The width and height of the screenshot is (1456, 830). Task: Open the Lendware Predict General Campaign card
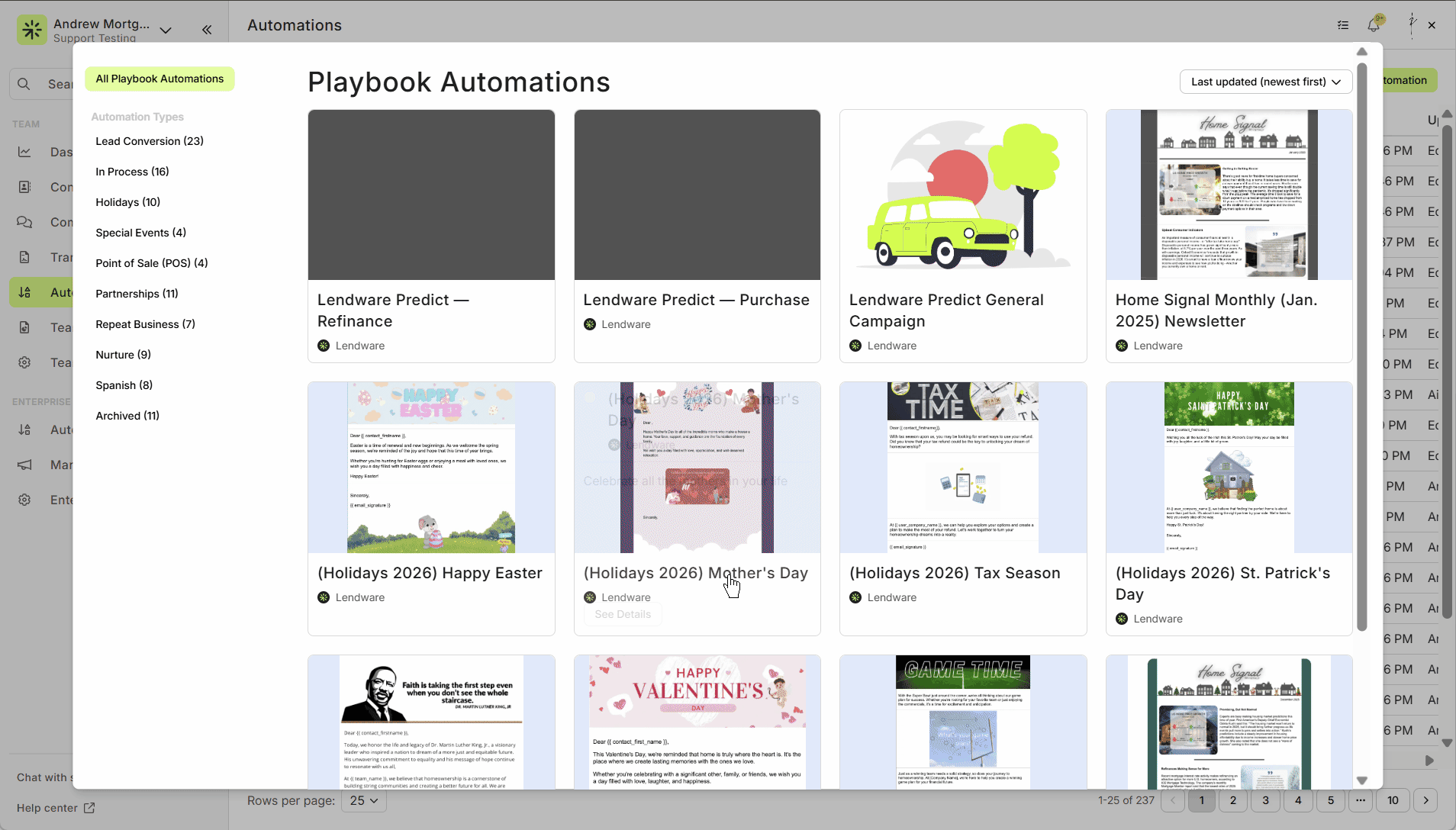click(x=962, y=235)
